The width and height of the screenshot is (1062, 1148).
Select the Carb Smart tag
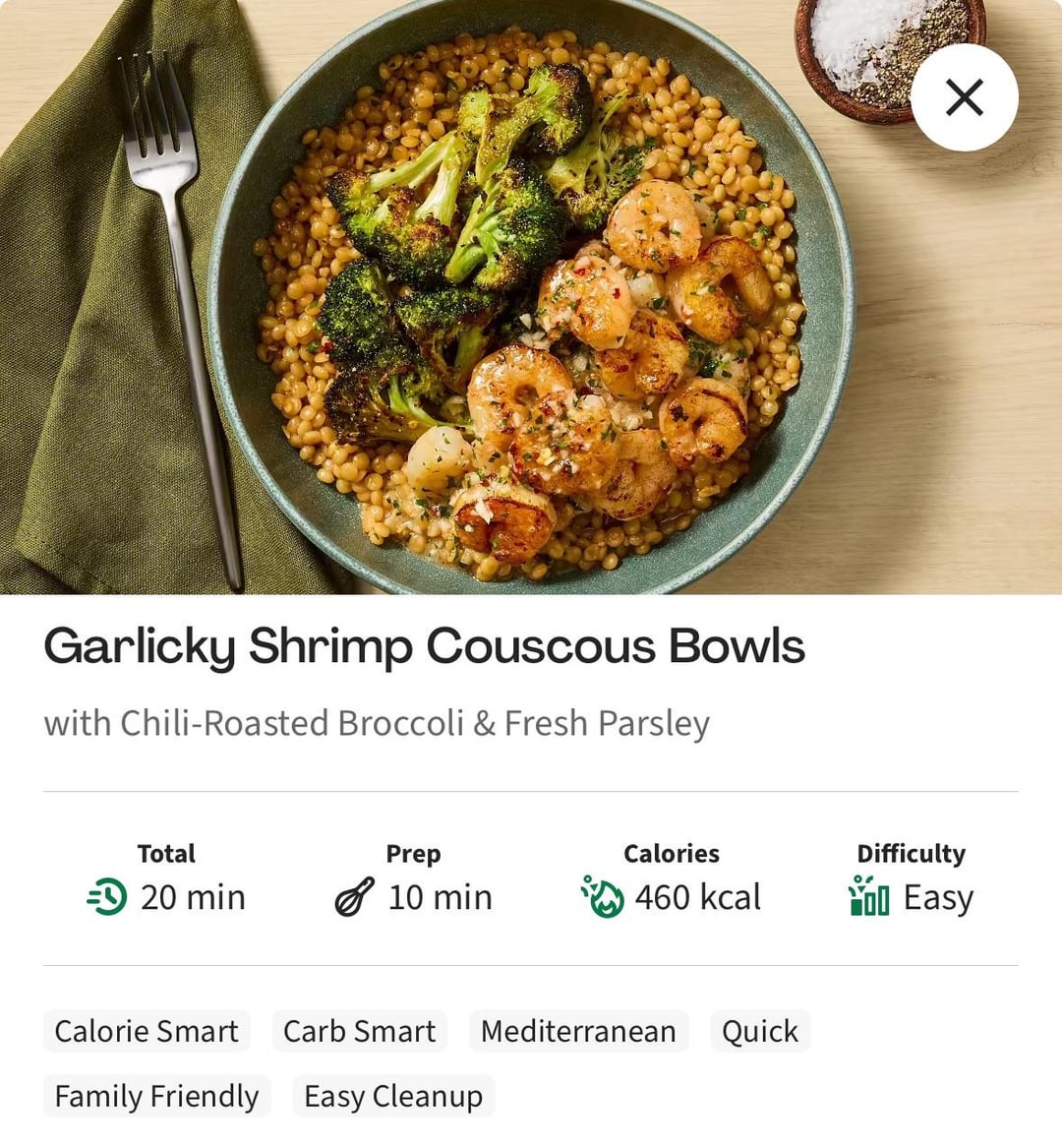[359, 1031]
